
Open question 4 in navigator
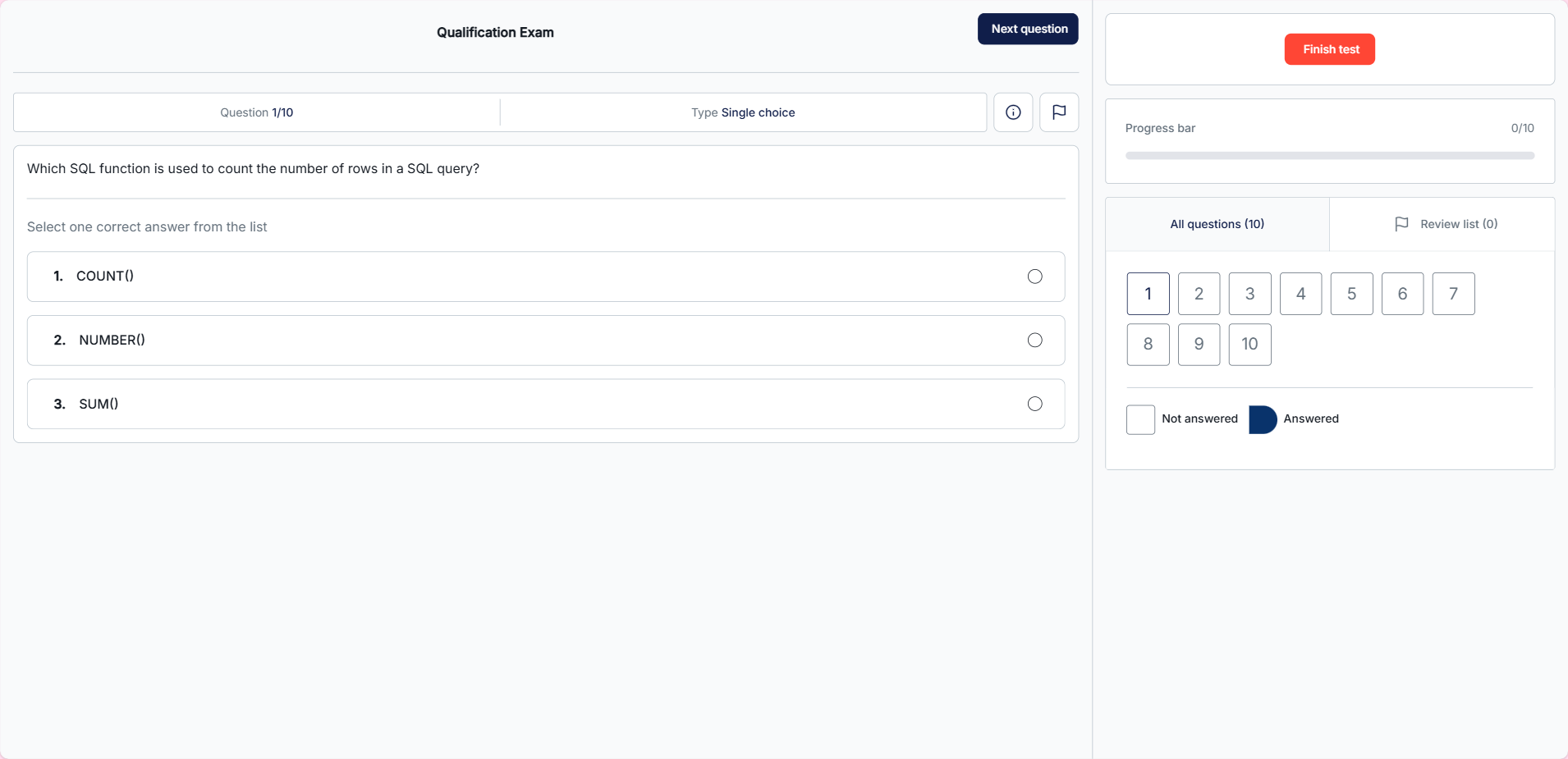1300,294
